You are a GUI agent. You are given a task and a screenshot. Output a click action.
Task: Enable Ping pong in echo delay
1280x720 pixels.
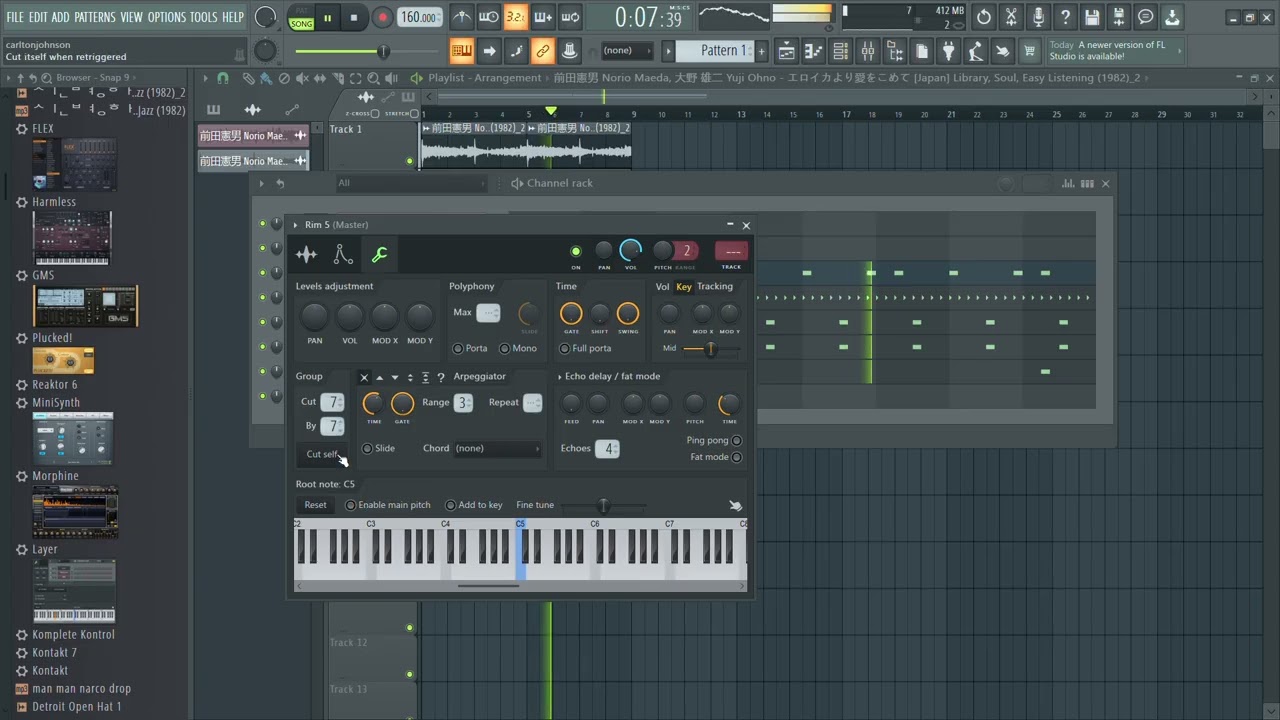click(737, 440)
